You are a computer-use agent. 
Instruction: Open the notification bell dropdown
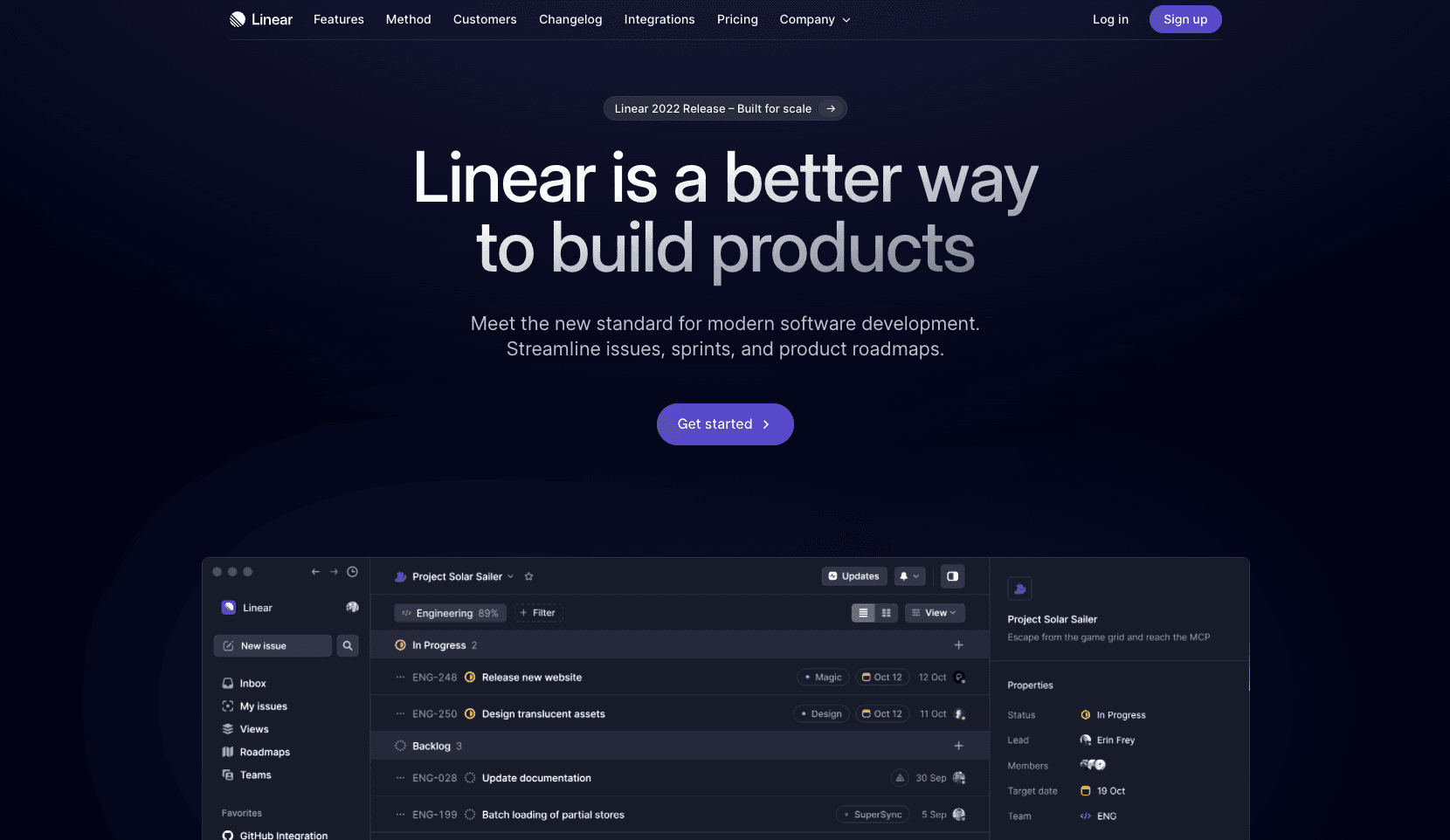pyautogui.click(x=908, y=576)
